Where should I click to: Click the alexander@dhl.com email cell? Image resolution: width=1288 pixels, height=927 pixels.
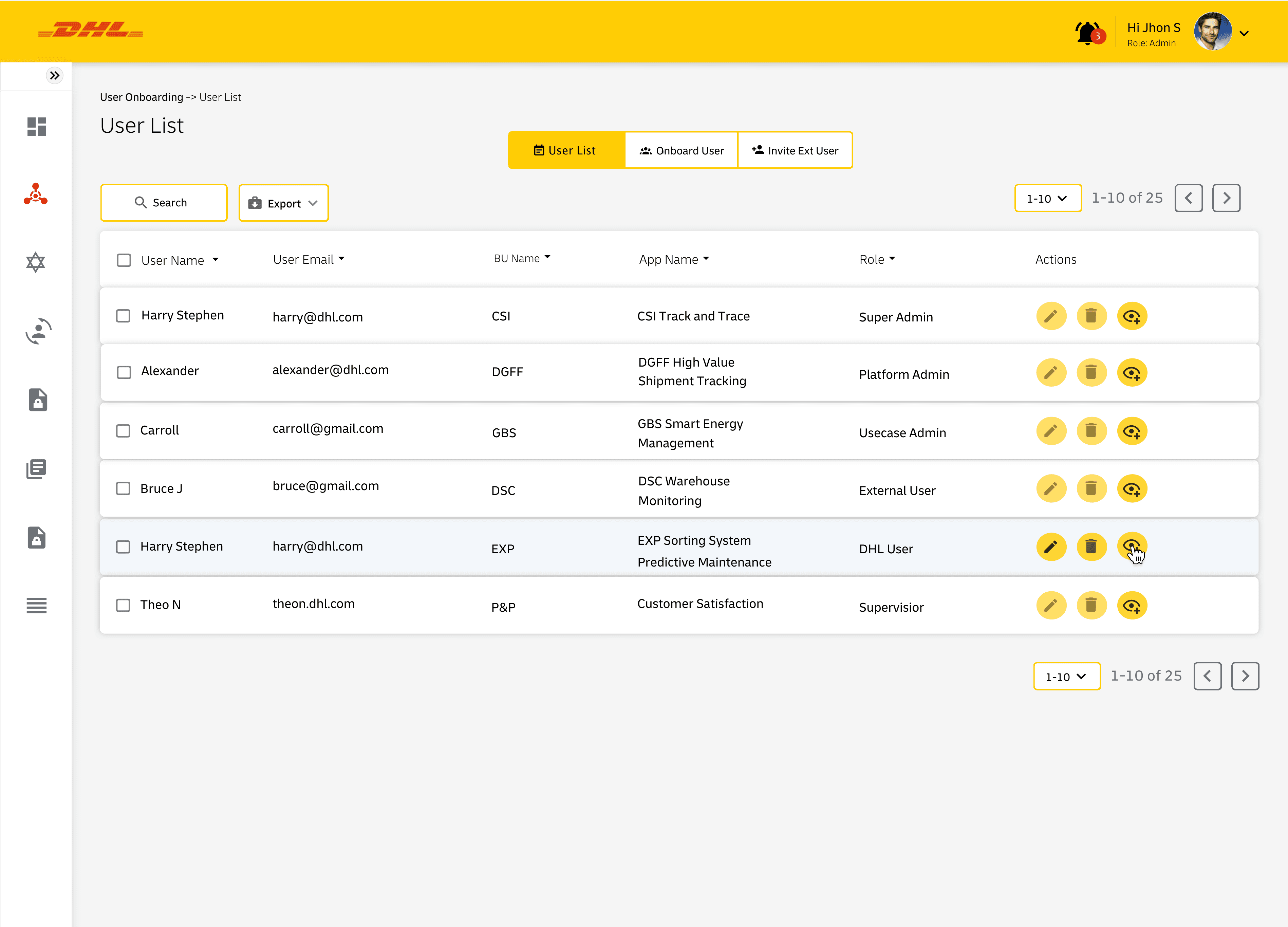(331, 370)
